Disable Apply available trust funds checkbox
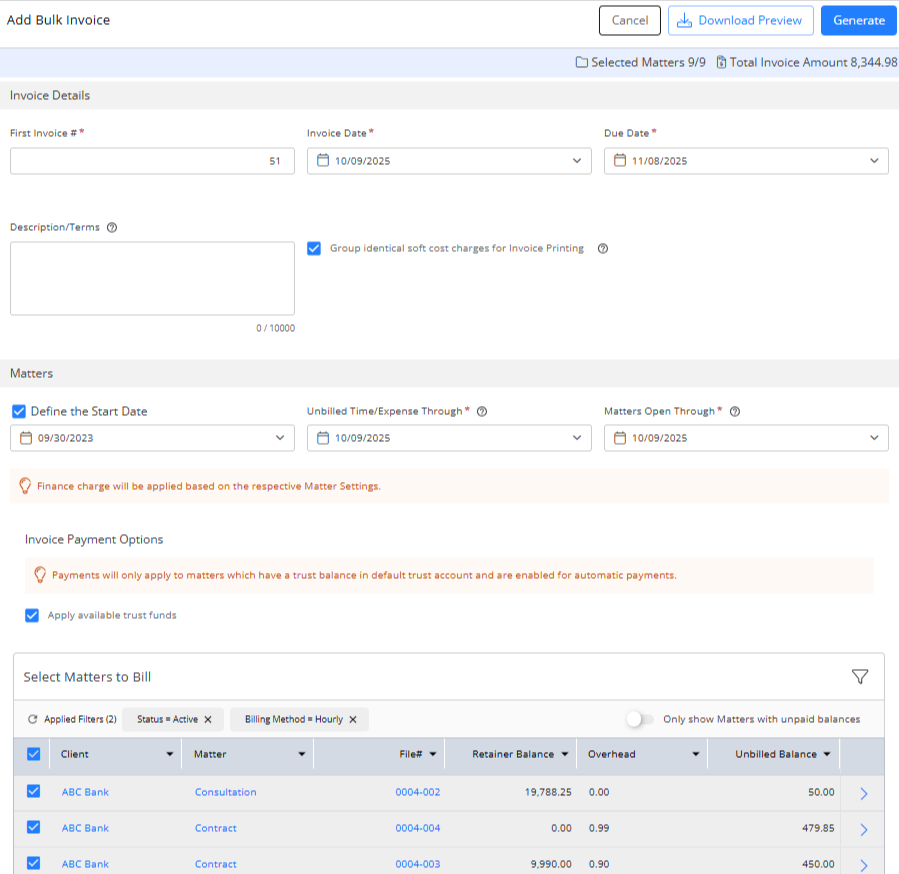This screenshot has height=874, width=899. coord(32,616)
